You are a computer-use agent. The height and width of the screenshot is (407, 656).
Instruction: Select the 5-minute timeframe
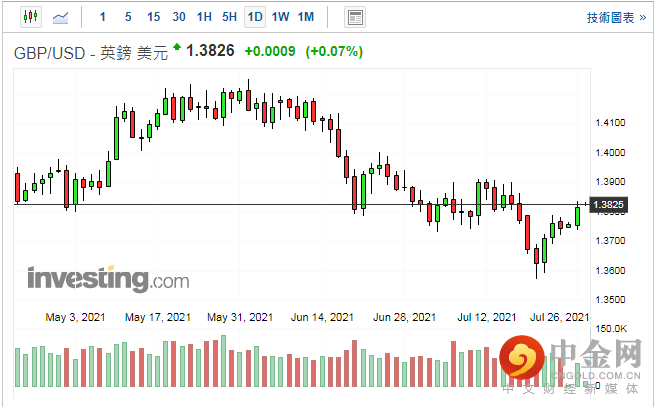128,17
